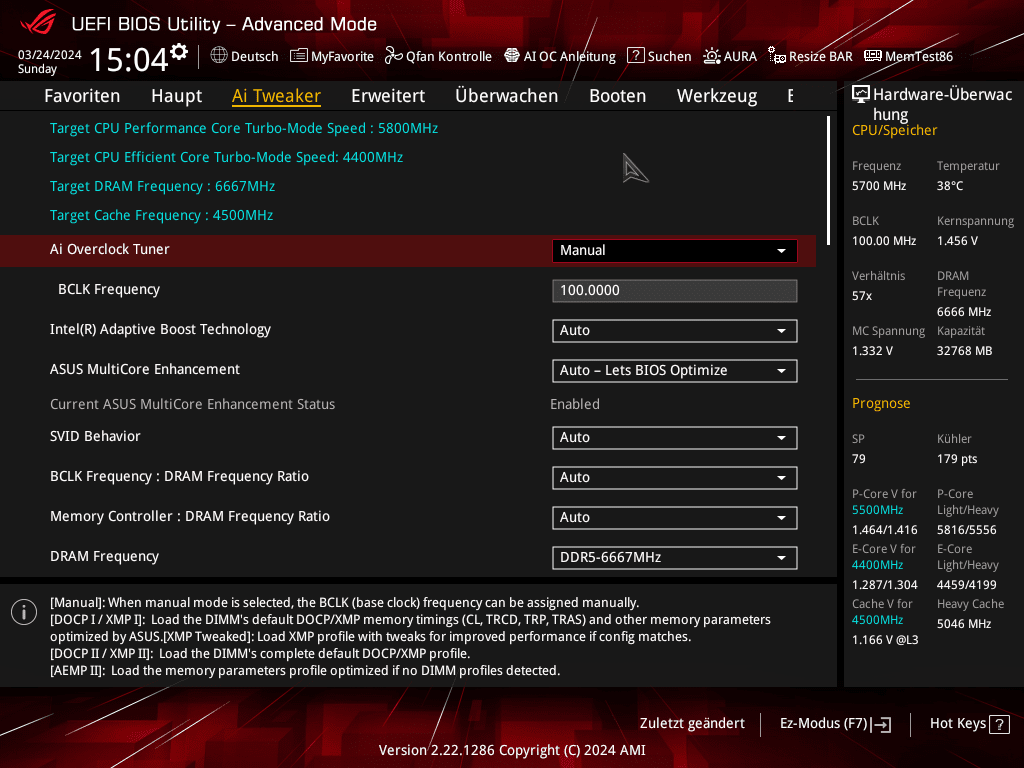
Task: Select the Ai Tweaker tab
Action: pyautogui.click(x=276, y=96)
